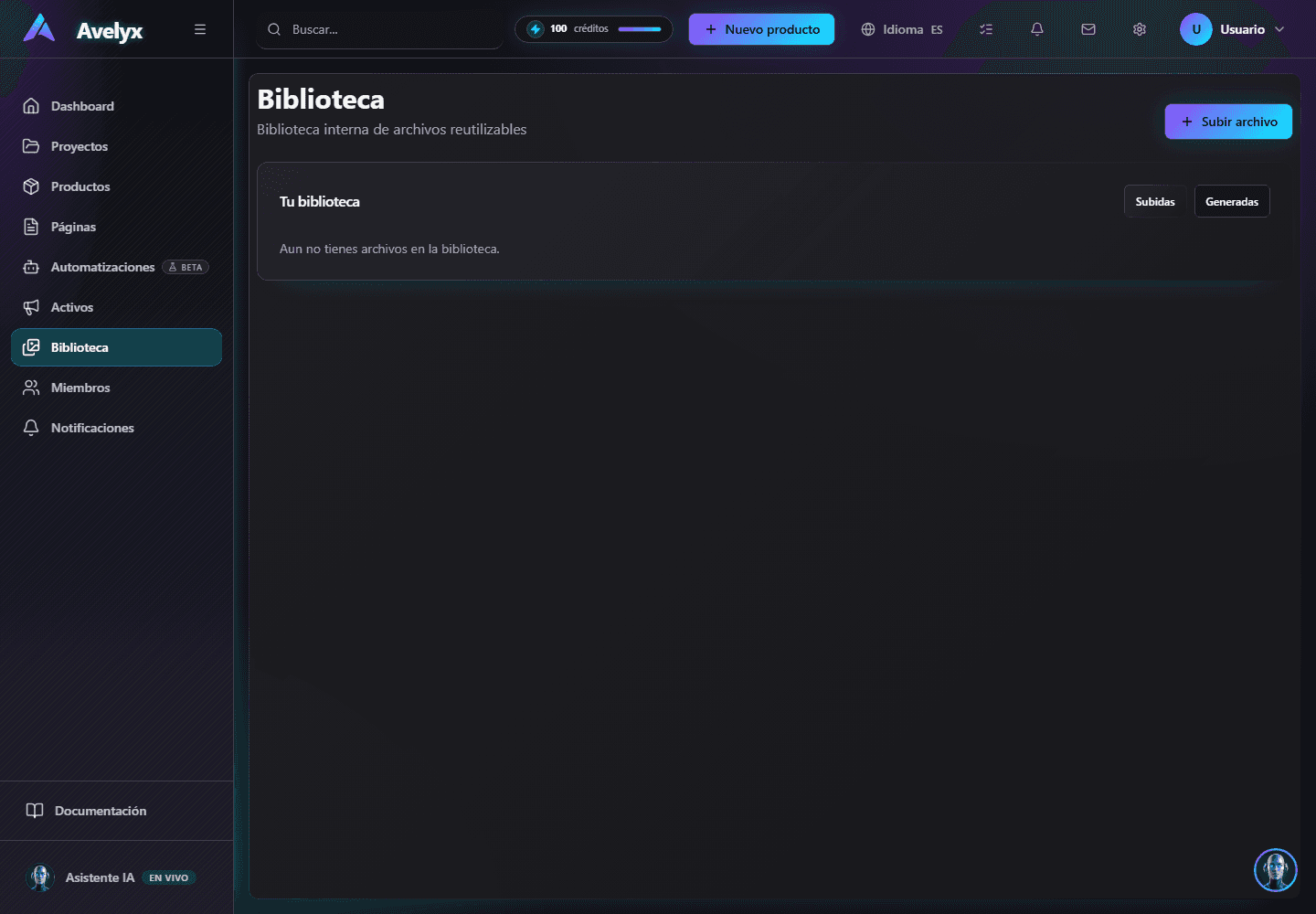Open Activos in sidebar
The width and height of the screenshot is (1316, 914).
click(x=116, y=307)
